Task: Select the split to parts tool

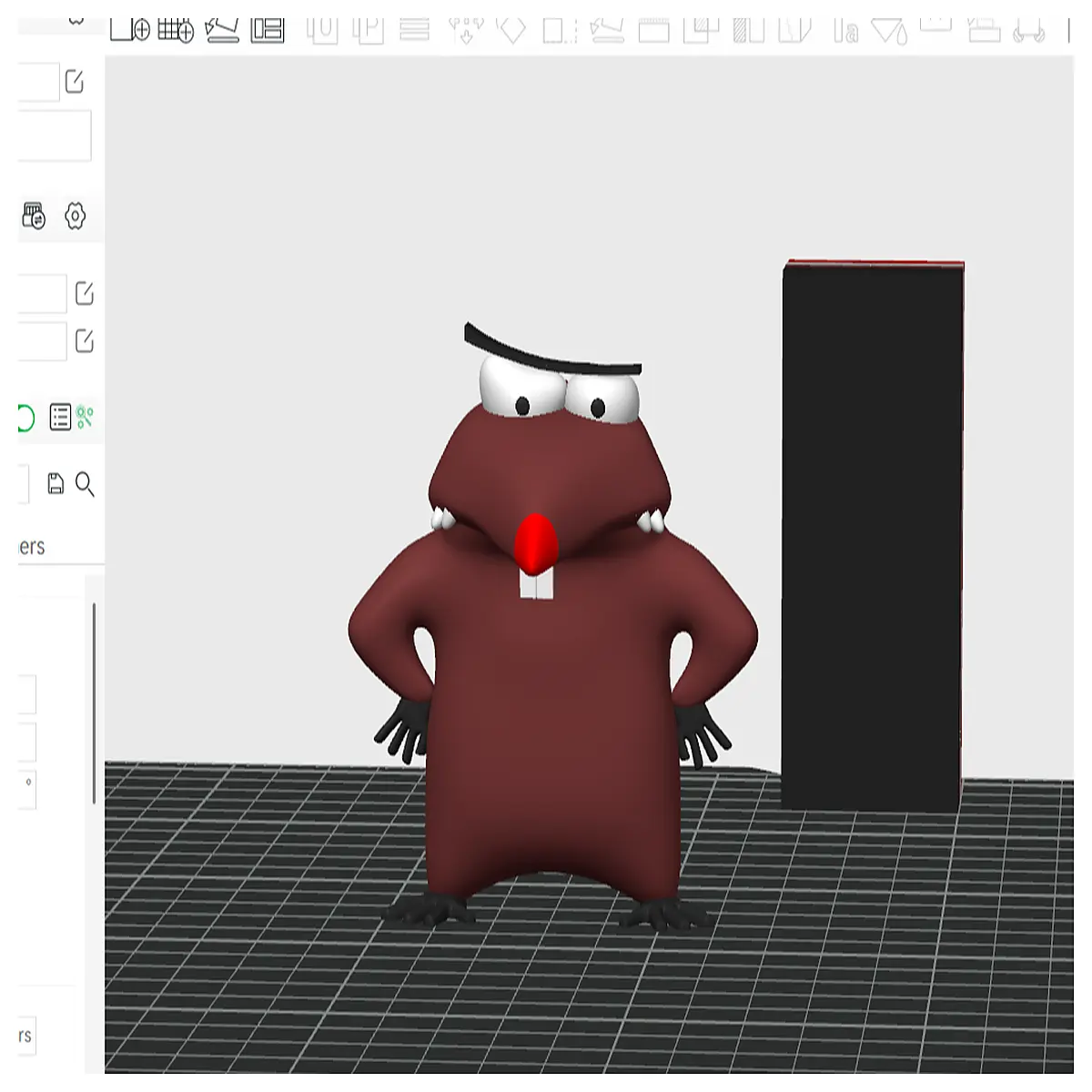Action: click(368, 31)
